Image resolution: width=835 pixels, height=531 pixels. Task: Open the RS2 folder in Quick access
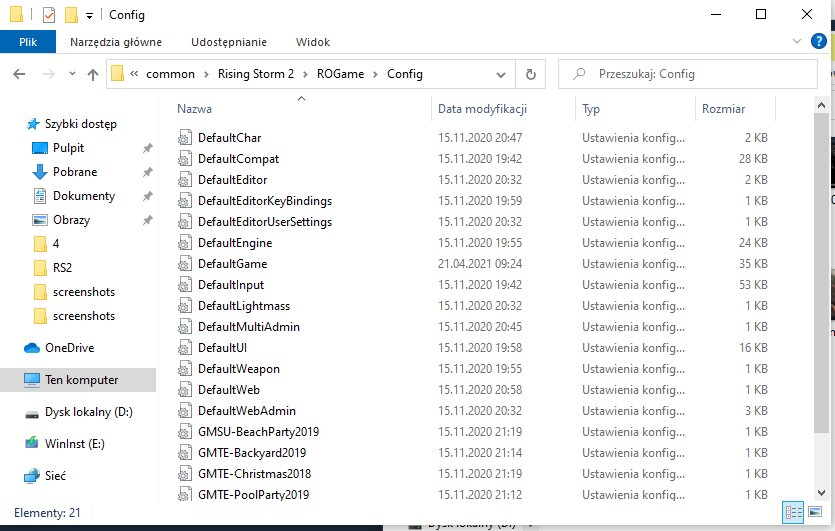coord(62,268)
